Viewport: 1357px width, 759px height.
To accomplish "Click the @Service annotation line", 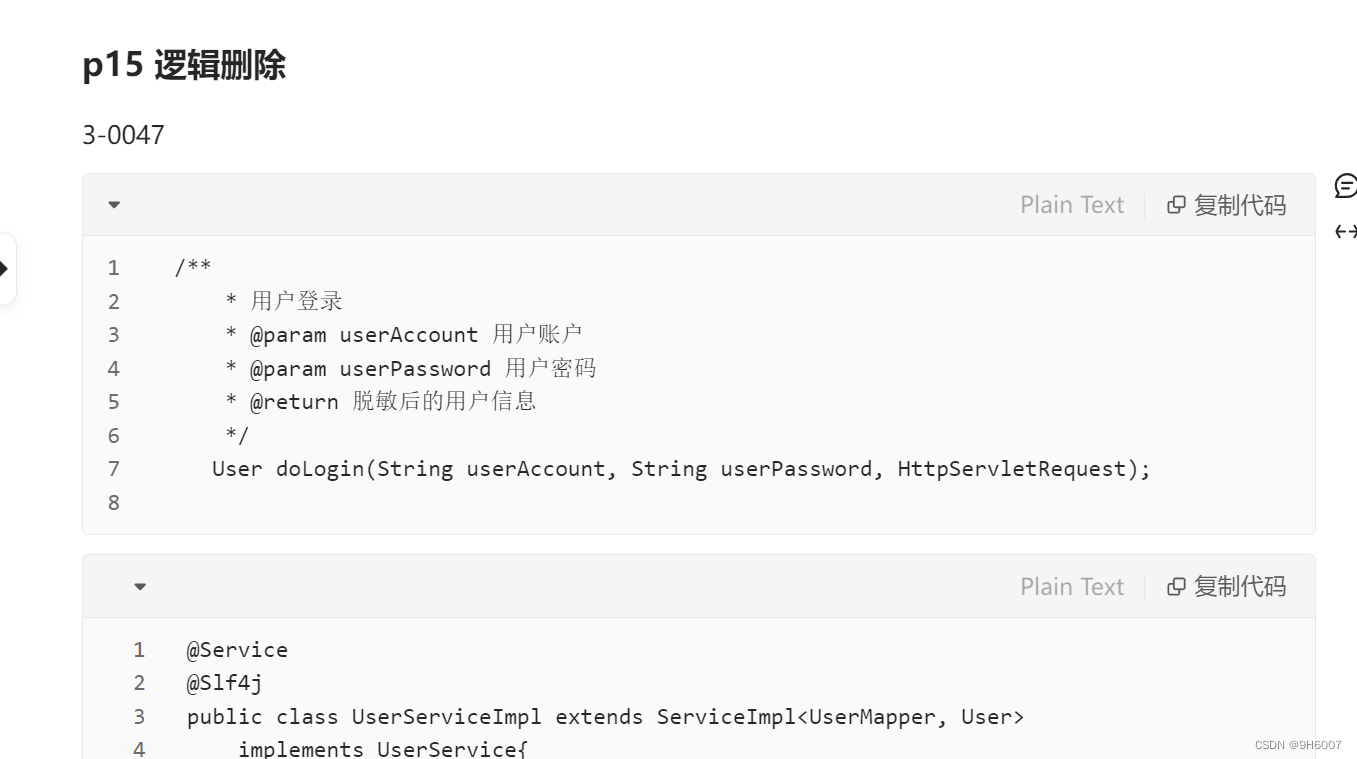I will point(237,650).
